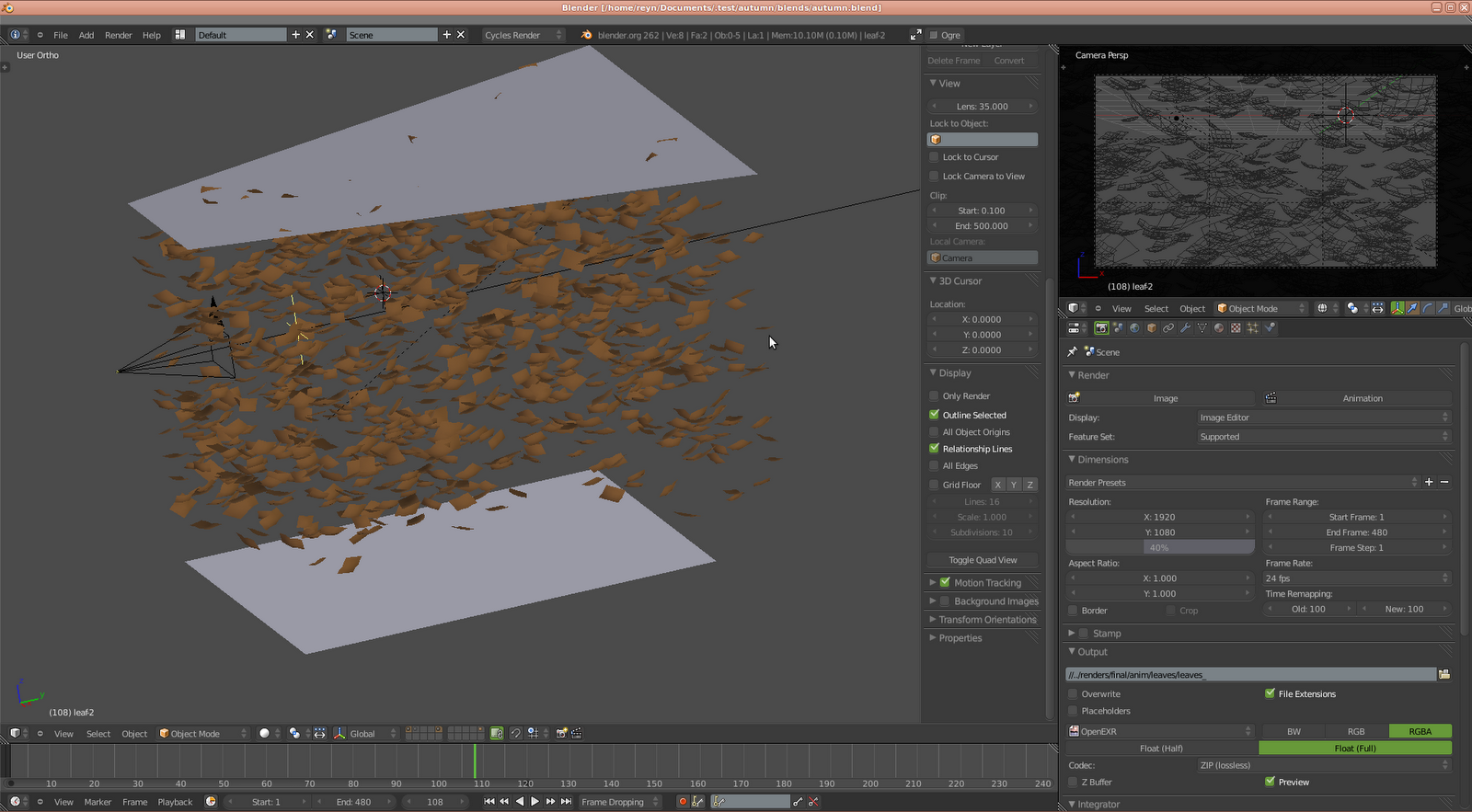The height and width of the screenshot is (812, 1472).
Task: Open the Render menu in the top bar
Action: click(118, 35)
